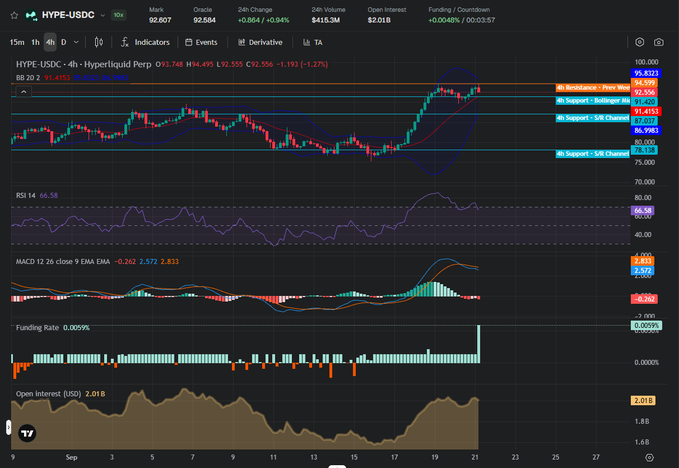
Task: Click the 24h Volume value $415.3M
Action: pos(325,20)
